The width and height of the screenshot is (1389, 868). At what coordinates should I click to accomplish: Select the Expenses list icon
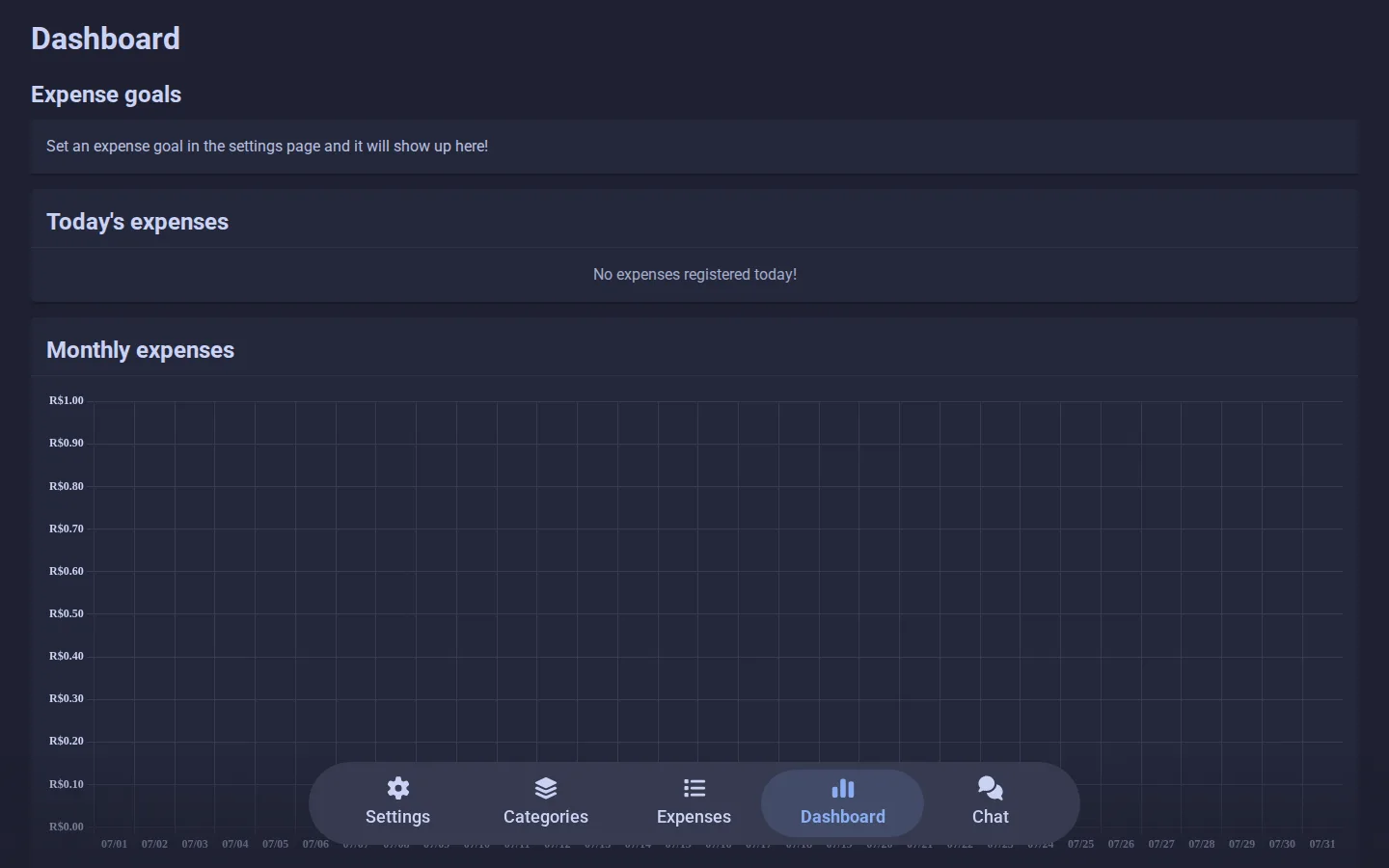[694, 788]
